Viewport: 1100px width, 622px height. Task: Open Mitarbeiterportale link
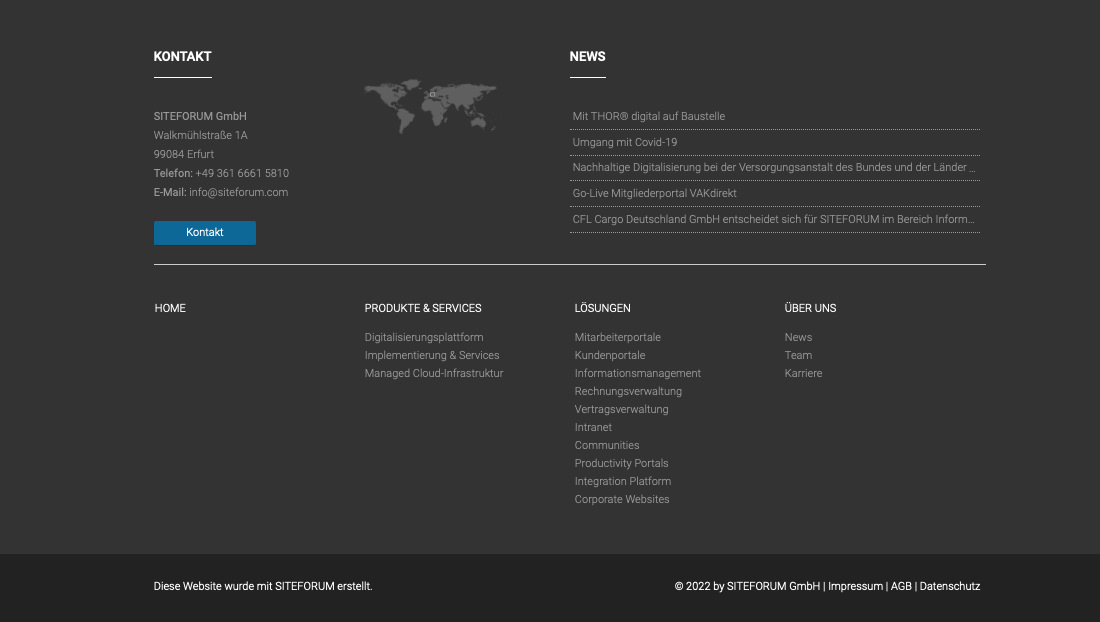click(x=617, y=337)
